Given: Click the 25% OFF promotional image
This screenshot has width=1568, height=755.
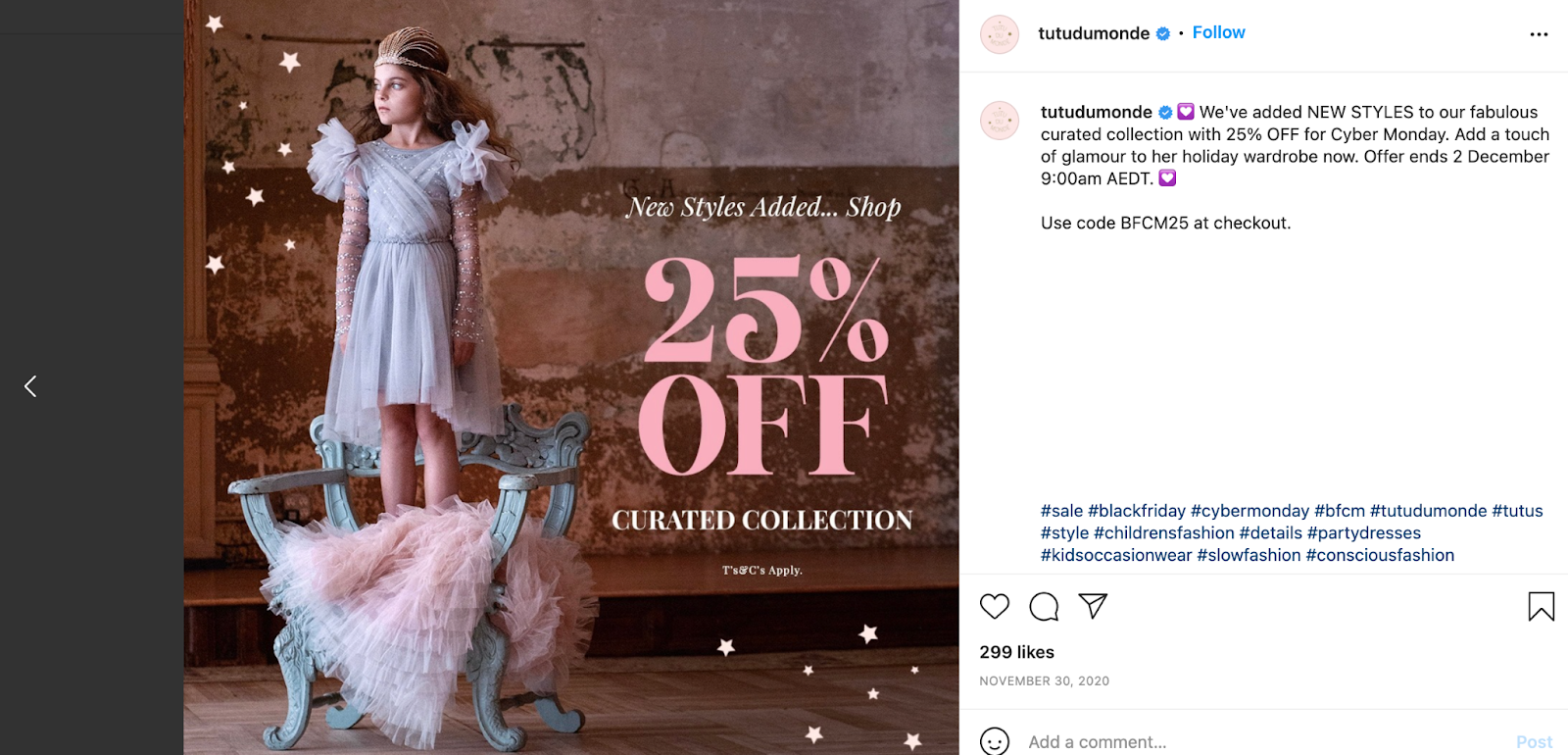Looking at the screenshot, I should (x=571, y=377).
